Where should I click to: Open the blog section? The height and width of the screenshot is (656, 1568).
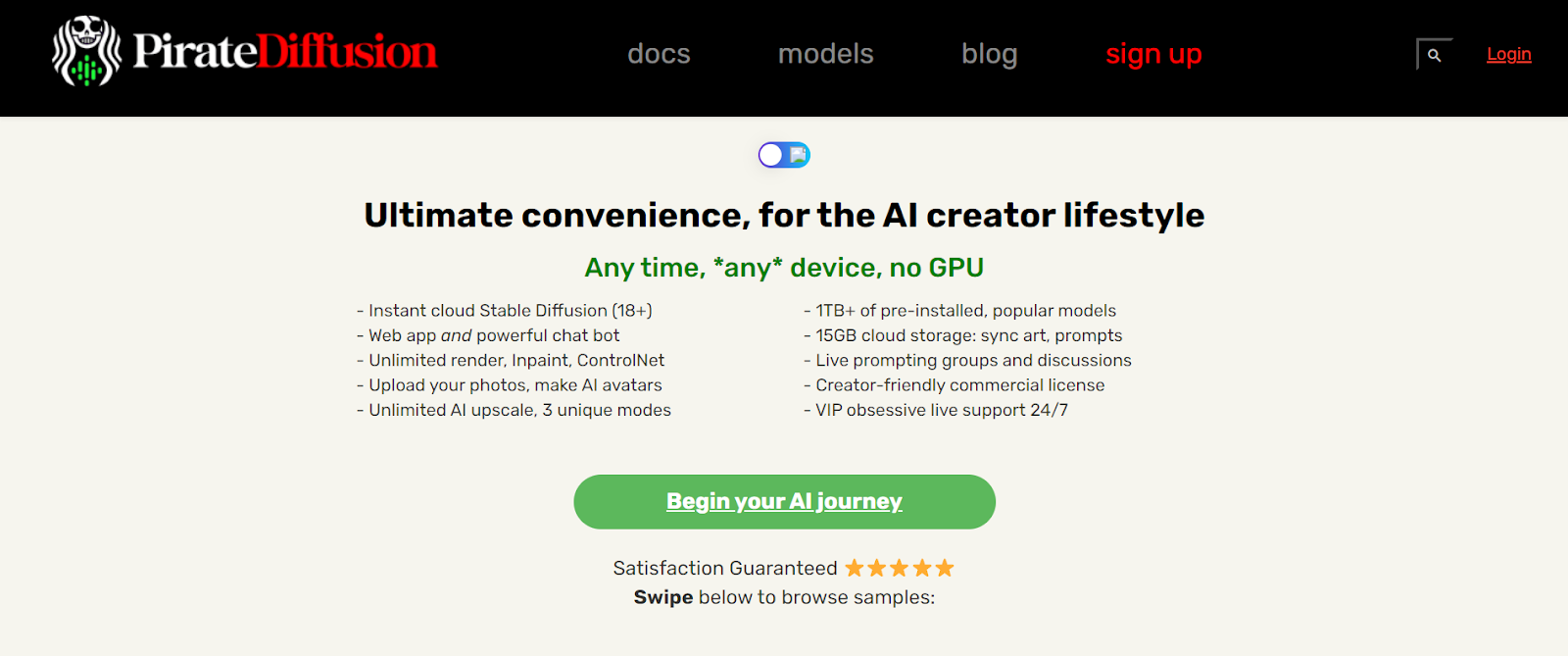(989, 54)
